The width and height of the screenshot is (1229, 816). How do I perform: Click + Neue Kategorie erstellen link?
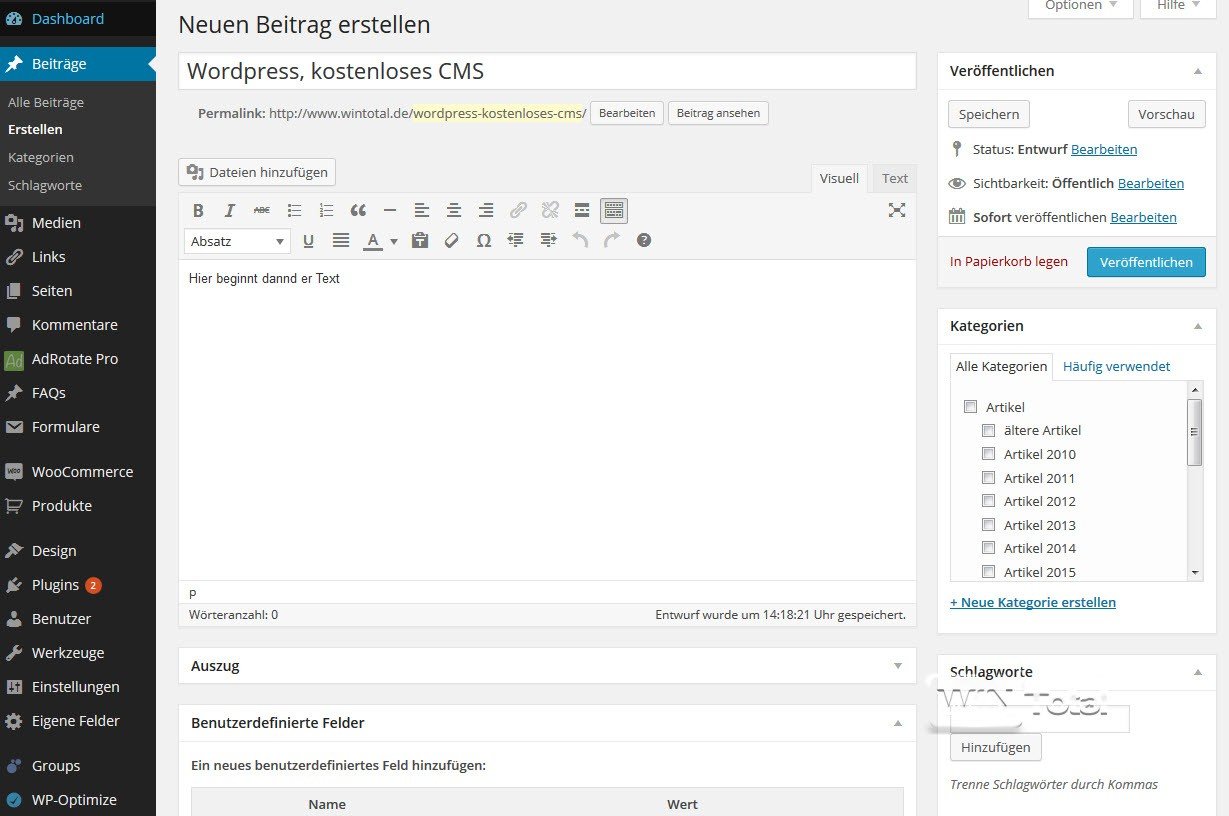pos(1033,602)
